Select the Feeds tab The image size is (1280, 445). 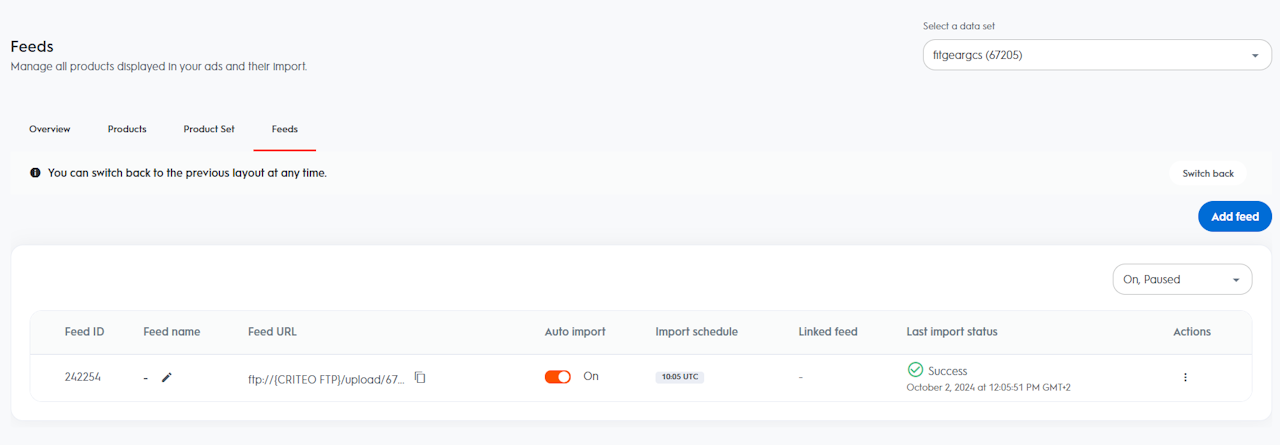pyautogui.click(x=285, y=129)
